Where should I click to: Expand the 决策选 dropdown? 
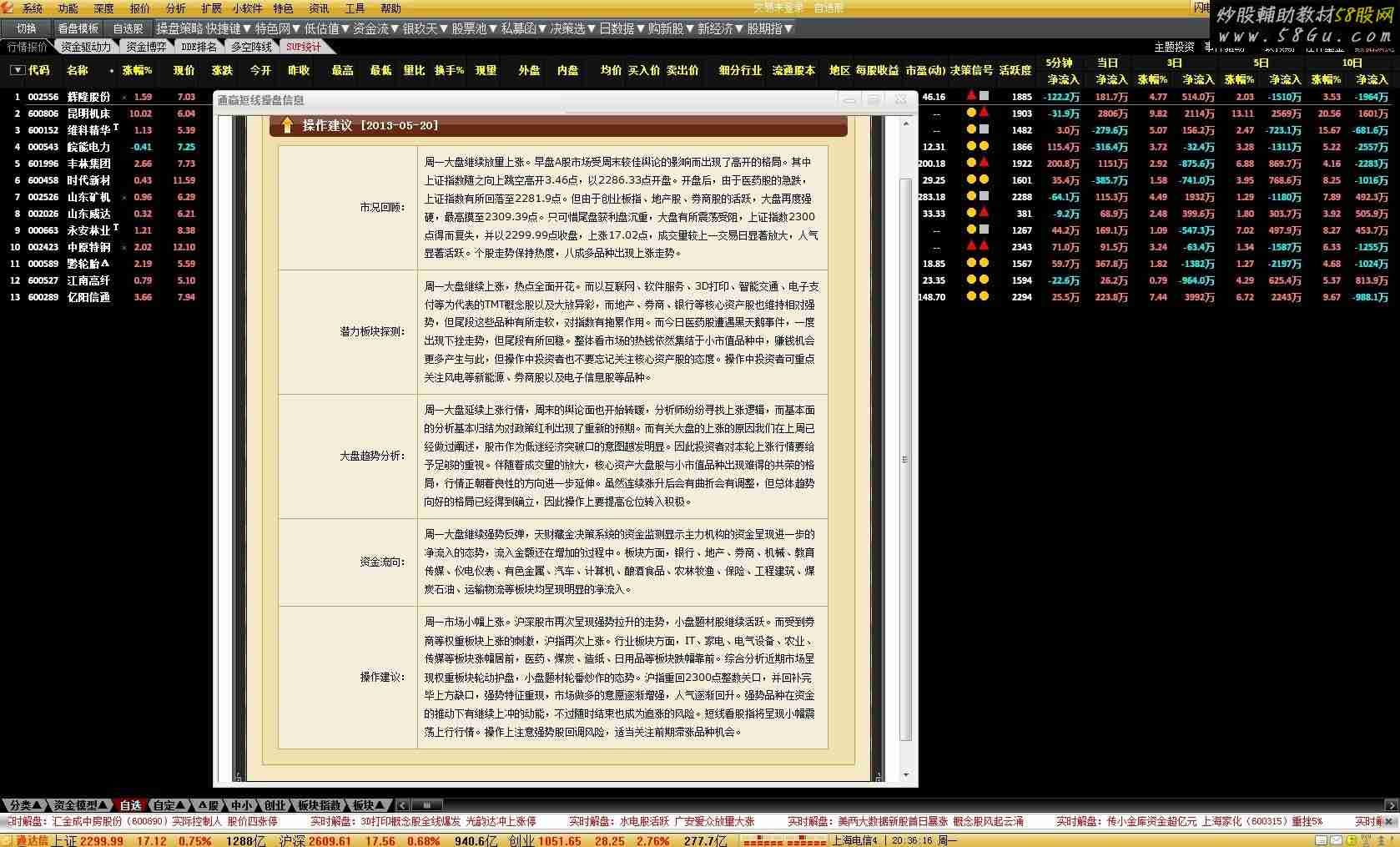(573, 28)
